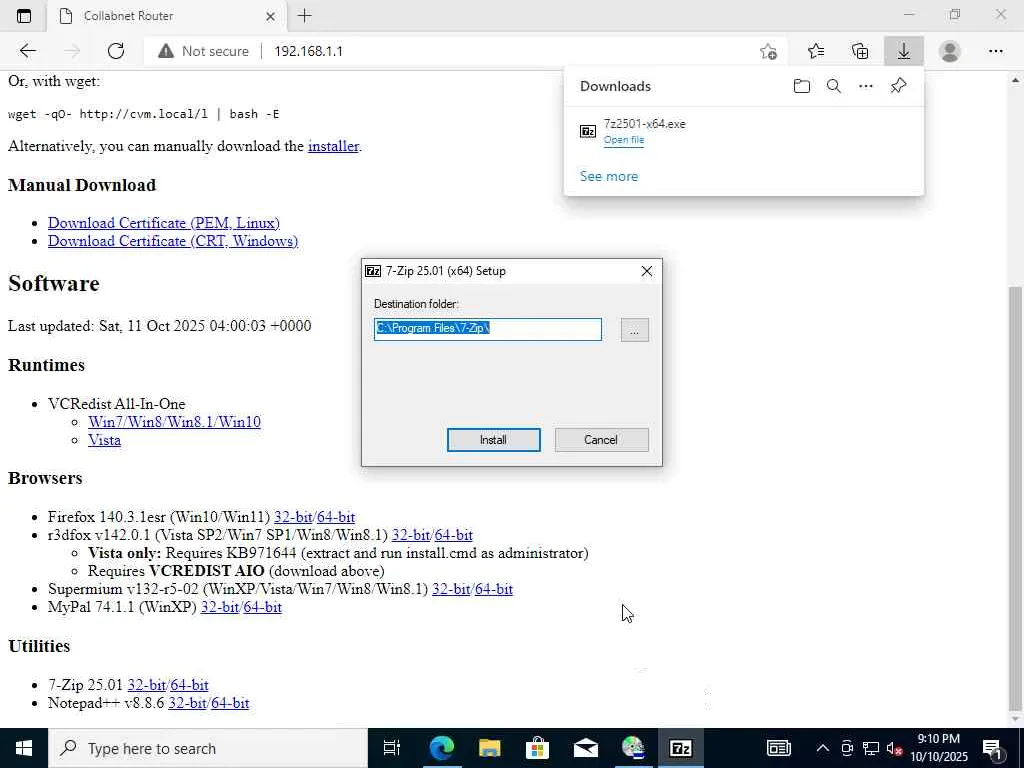Open VCRedist Win7/Win8/Win8.1/Win10 link
The image size is (1024, 768).
[174, 422]
